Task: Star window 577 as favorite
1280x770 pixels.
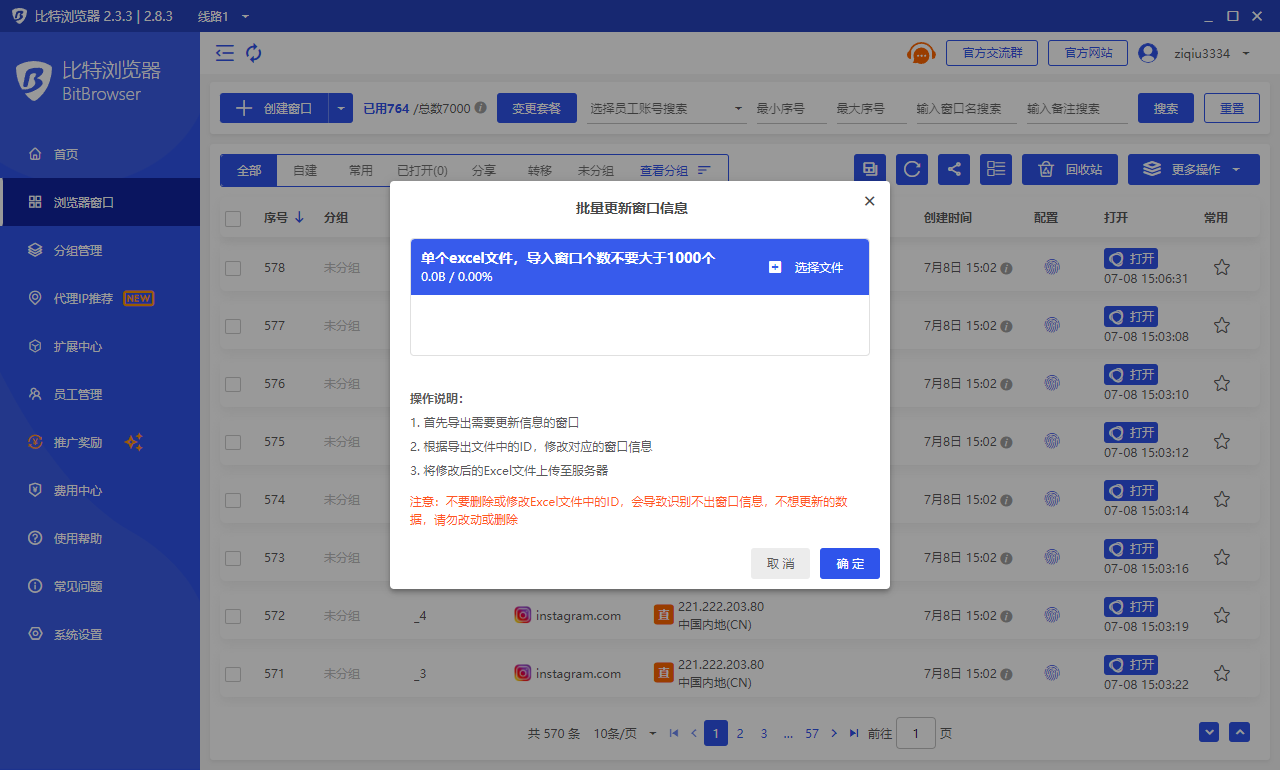Action: click(x=1221, y=326)
